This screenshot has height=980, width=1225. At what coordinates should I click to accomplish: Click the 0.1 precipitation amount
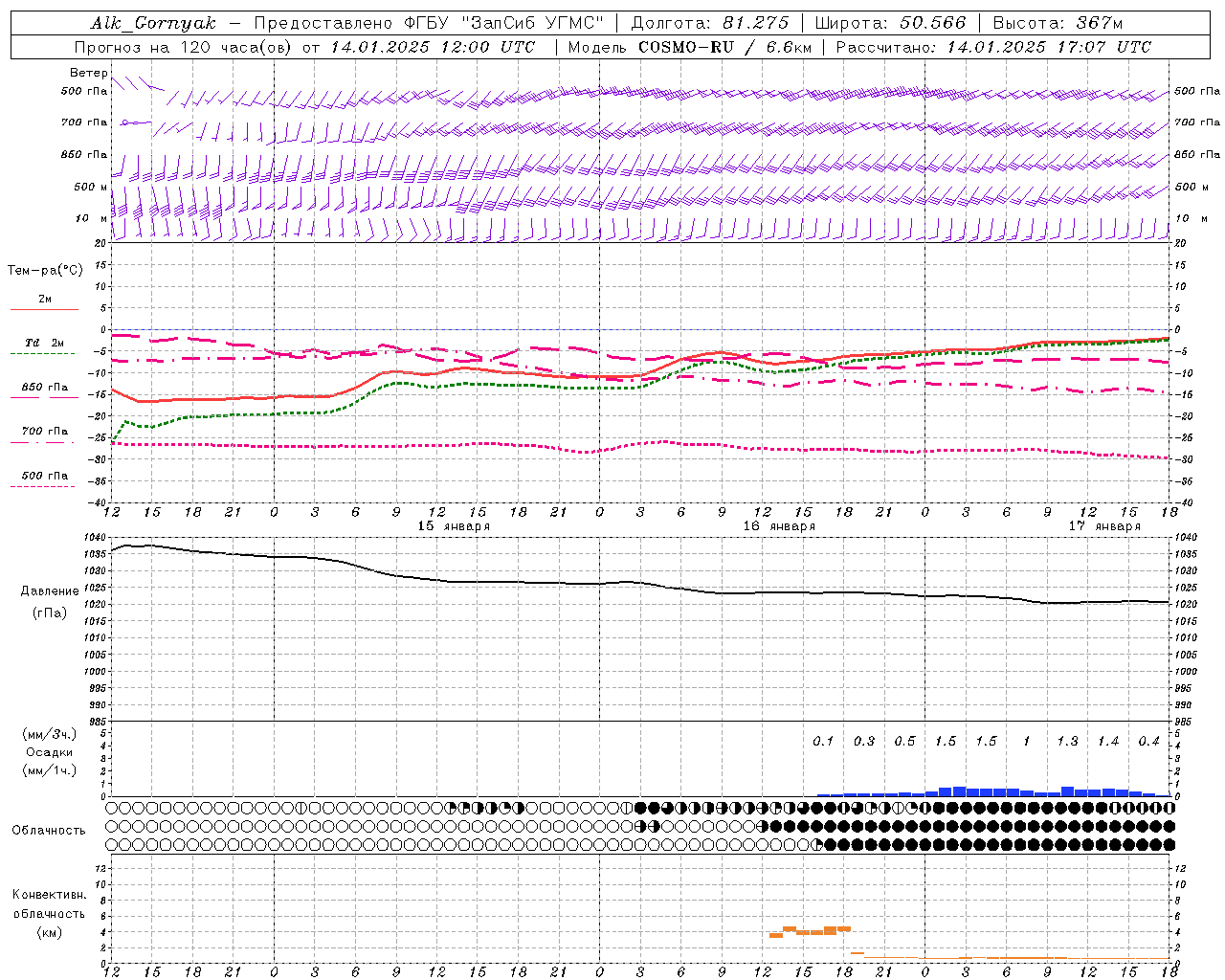[823, 742]
